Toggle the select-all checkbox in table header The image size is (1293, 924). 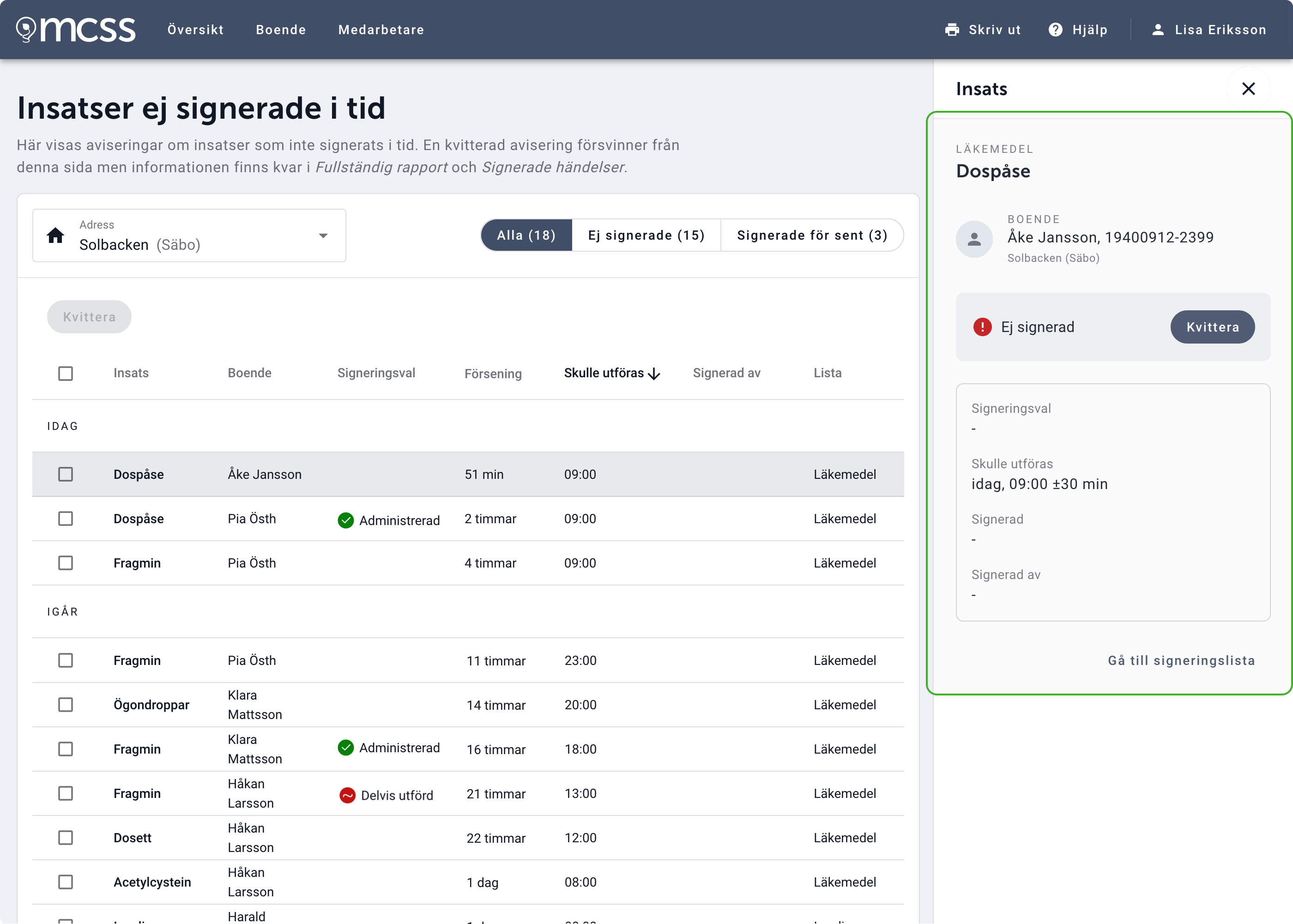[66, 373]
